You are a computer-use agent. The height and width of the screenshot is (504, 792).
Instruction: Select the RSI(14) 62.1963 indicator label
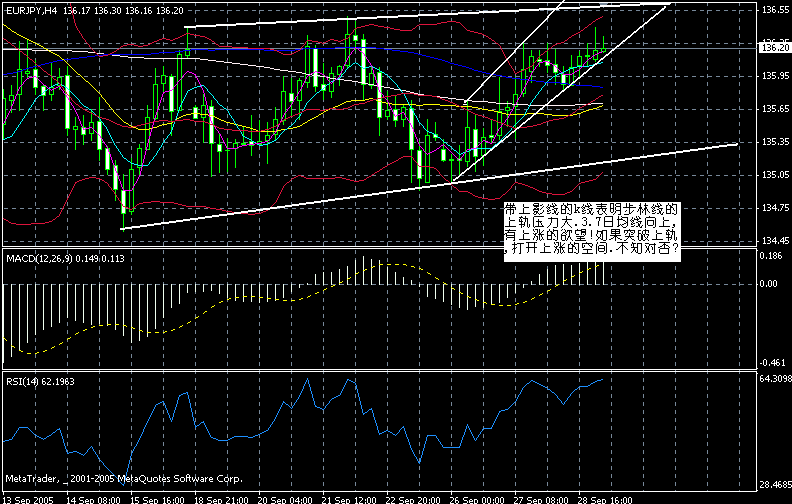pos(40,381)
